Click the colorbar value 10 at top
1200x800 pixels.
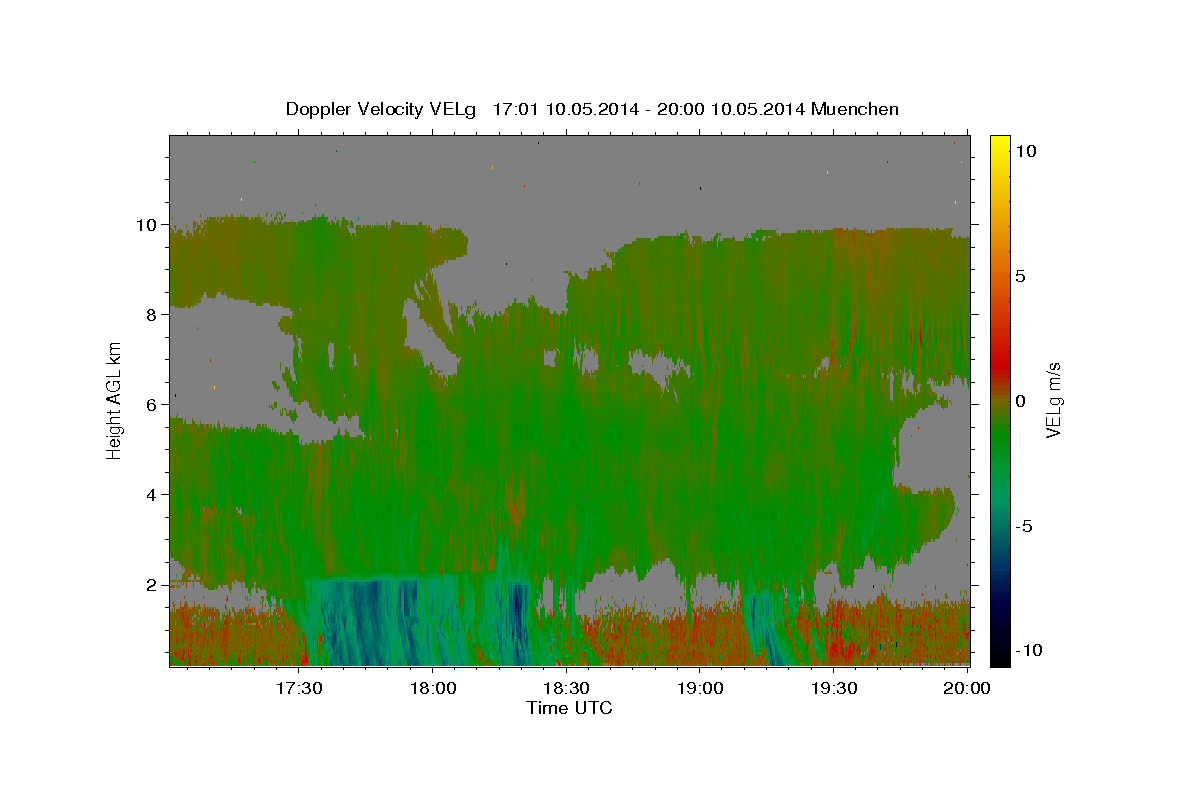1027,150
